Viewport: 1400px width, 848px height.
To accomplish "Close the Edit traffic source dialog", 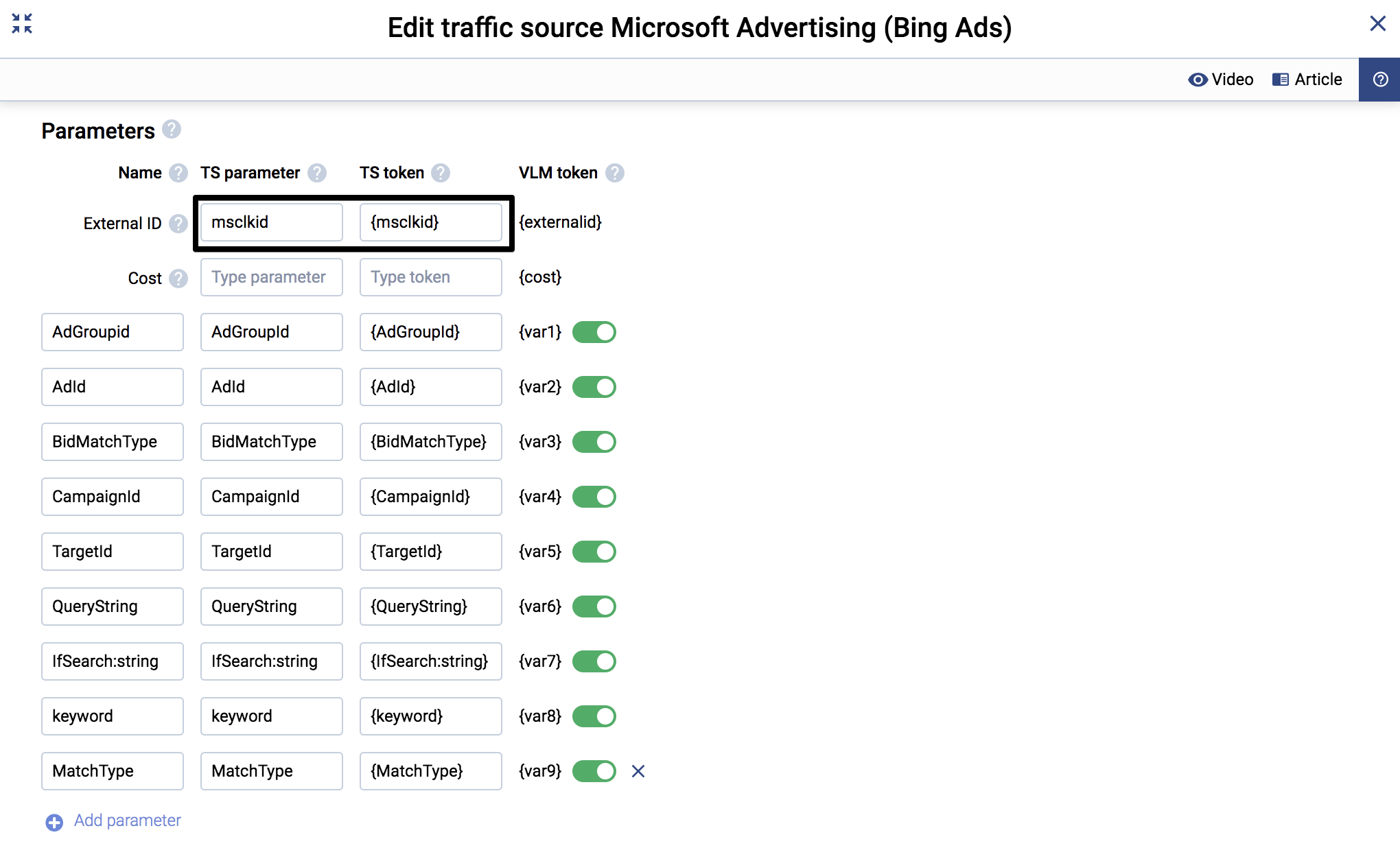I will pos(1377,23).
